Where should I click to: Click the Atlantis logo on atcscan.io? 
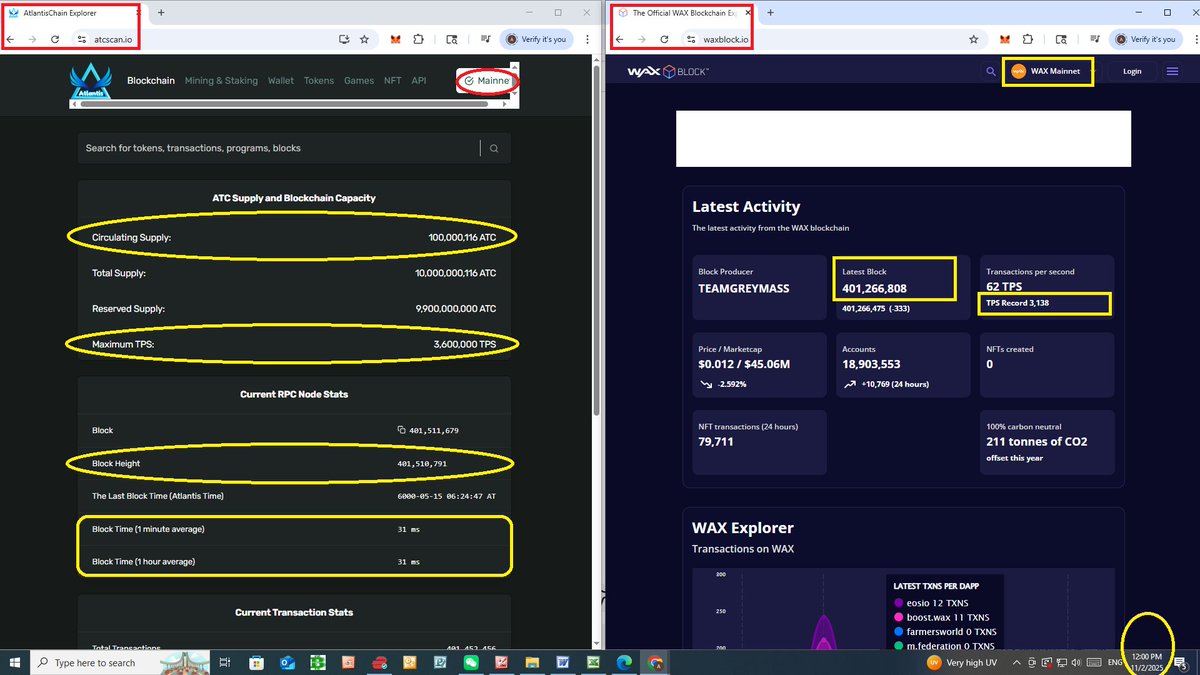(x=90, y=80)
